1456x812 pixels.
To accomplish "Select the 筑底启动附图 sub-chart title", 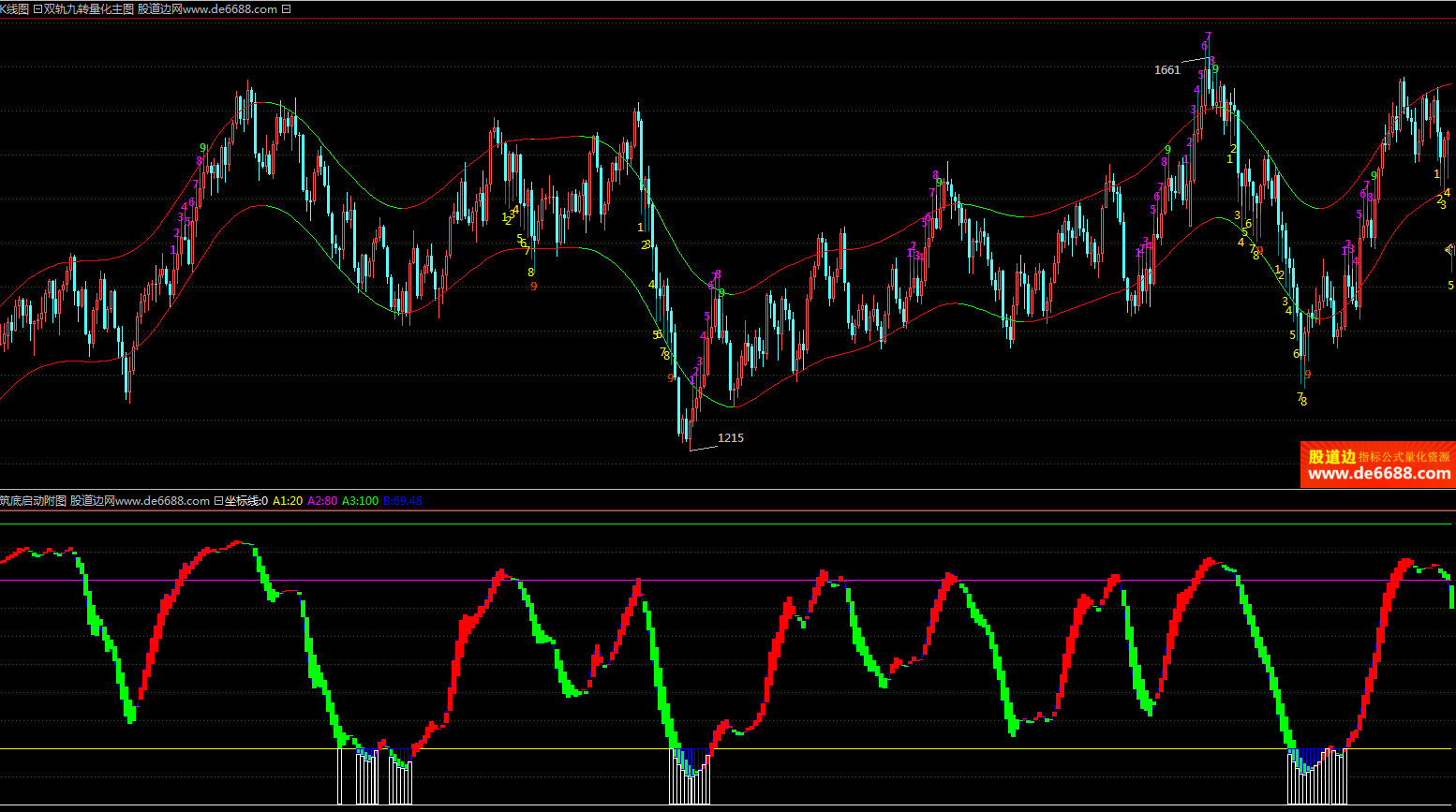I will 33,501.
